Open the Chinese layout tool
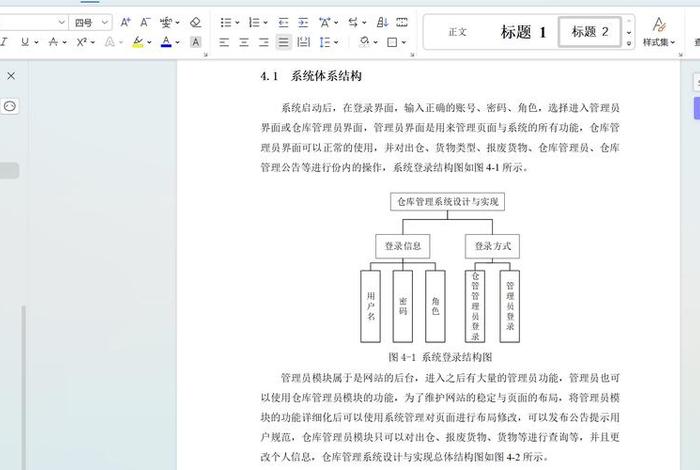 [325, 22]
